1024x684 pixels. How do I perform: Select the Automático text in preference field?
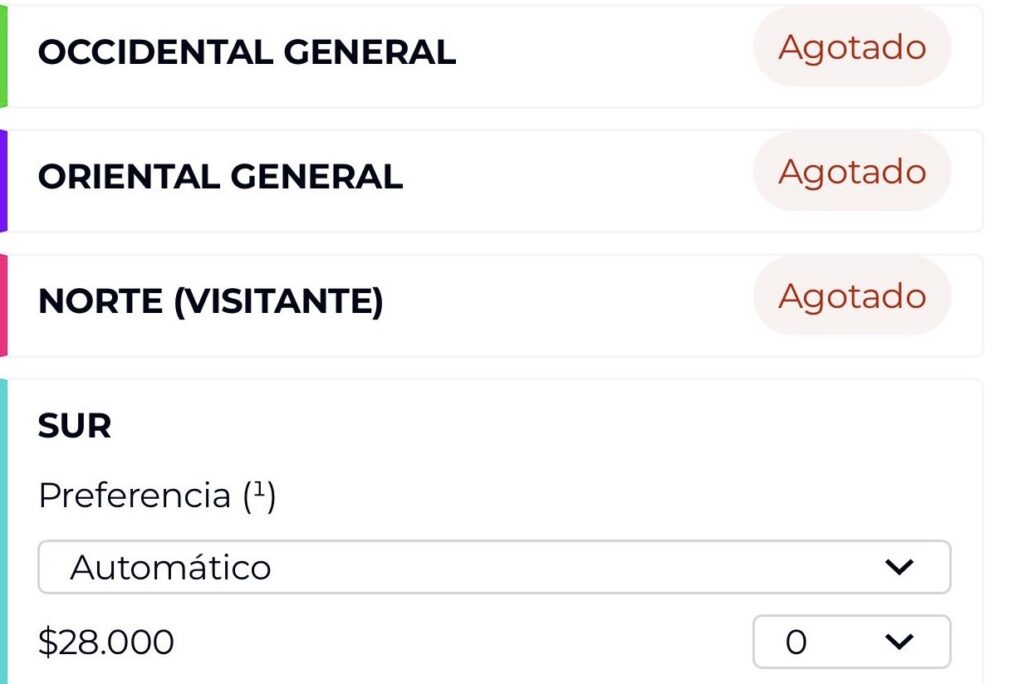pyautogui.click(x=170, y=568)
